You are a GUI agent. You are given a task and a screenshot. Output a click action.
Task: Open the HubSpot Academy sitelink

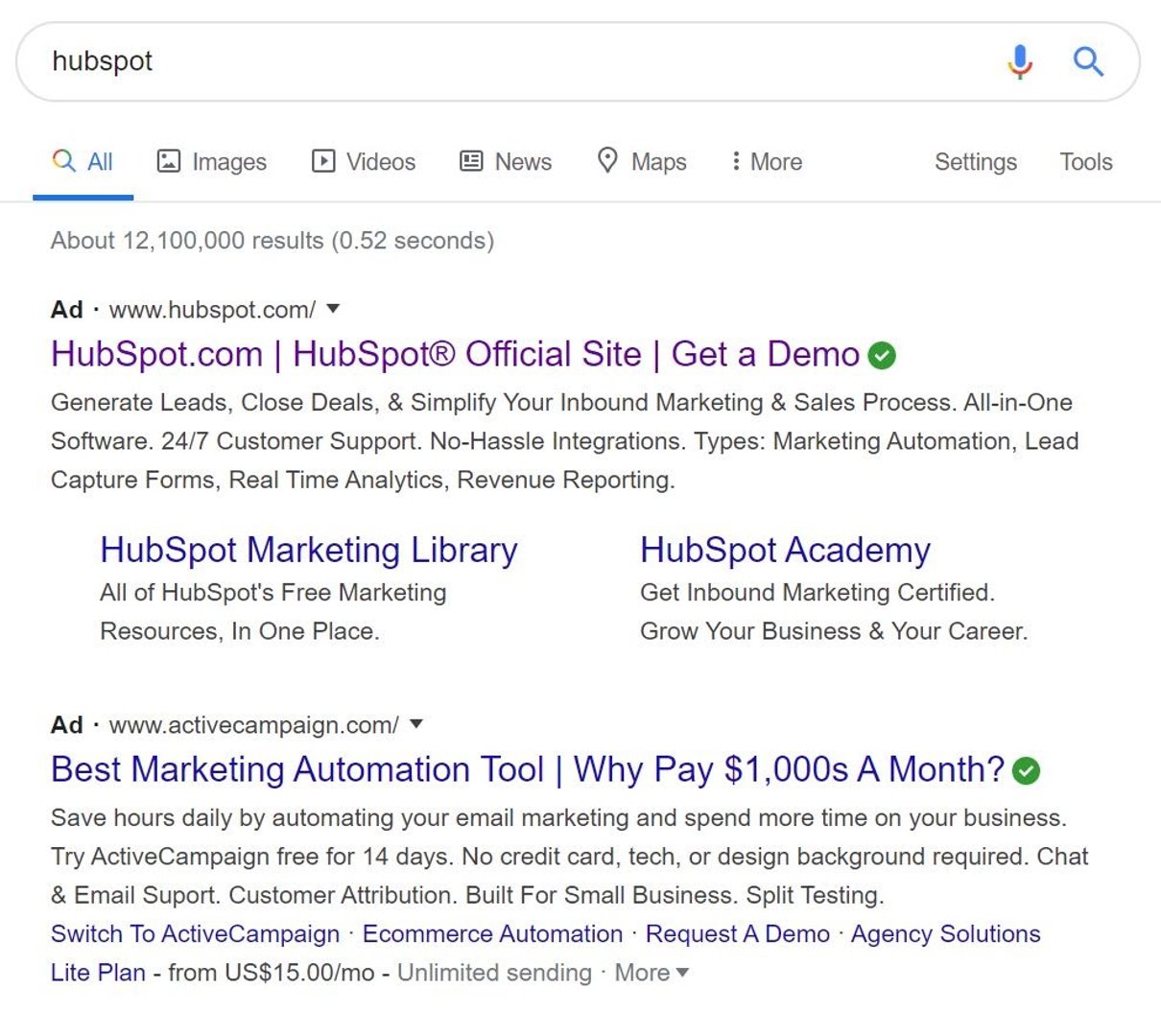click(x=785, y=549)
